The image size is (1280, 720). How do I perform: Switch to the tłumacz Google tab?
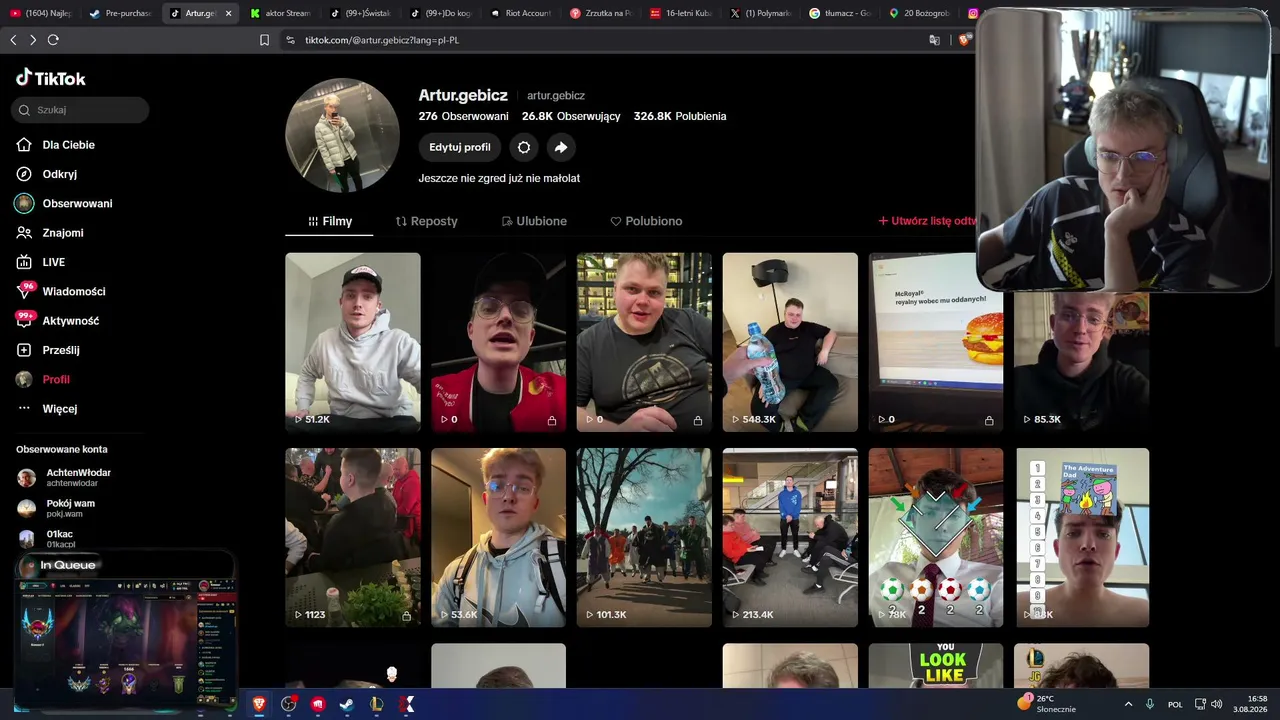click(842, 13)
